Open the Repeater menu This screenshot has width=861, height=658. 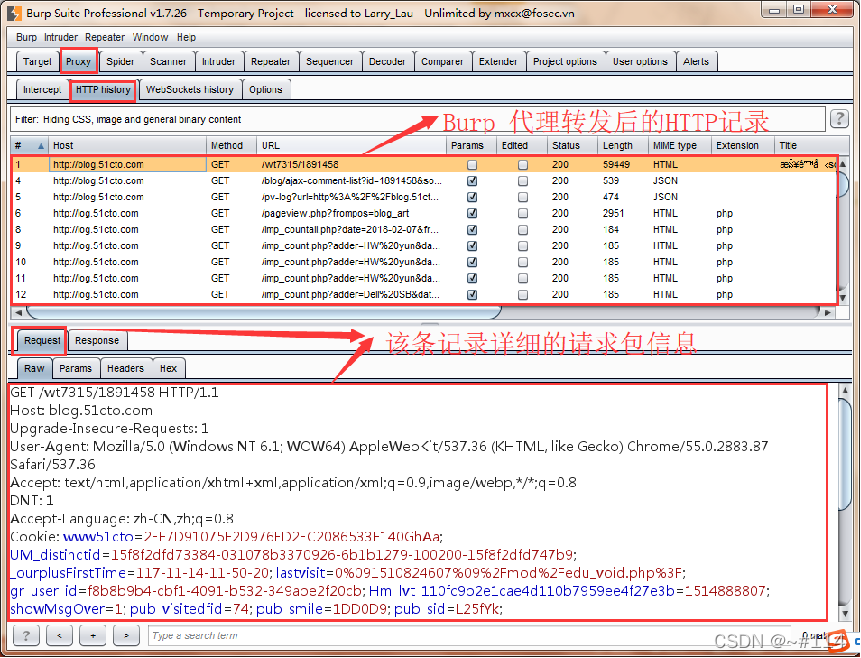point(105,37)
